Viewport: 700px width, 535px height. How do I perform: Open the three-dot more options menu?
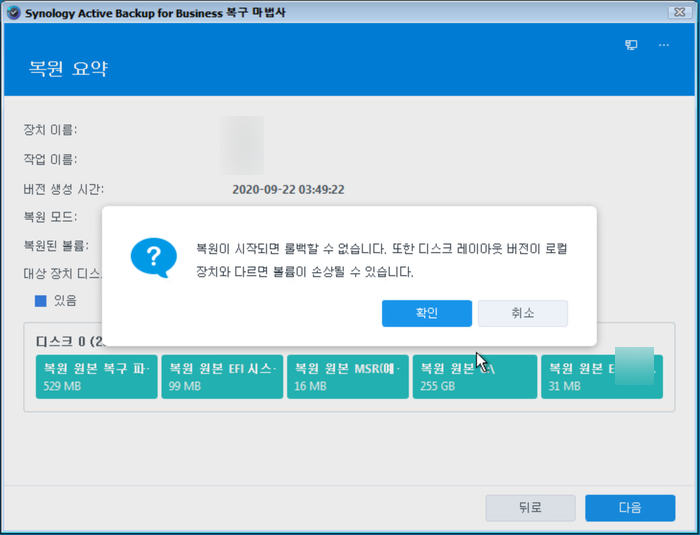(x=663, y=45)
